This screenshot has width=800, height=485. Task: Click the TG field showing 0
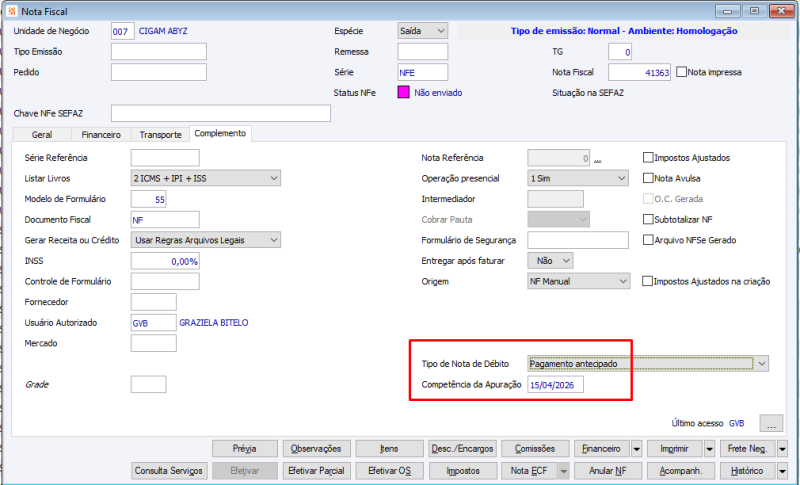click(x=620, y=52)
